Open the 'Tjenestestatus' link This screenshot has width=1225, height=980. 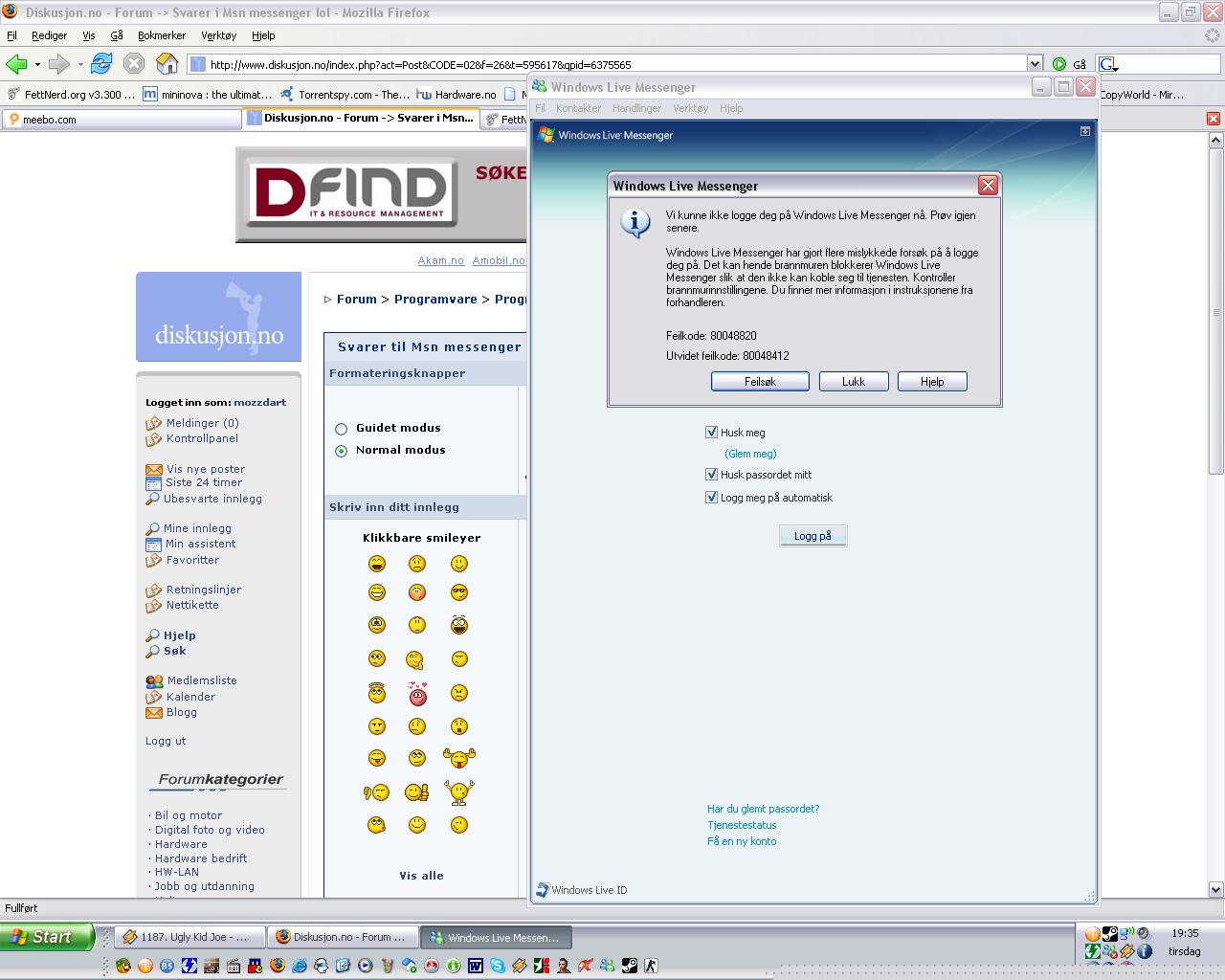pyautogui.click(x=742, y=825)
